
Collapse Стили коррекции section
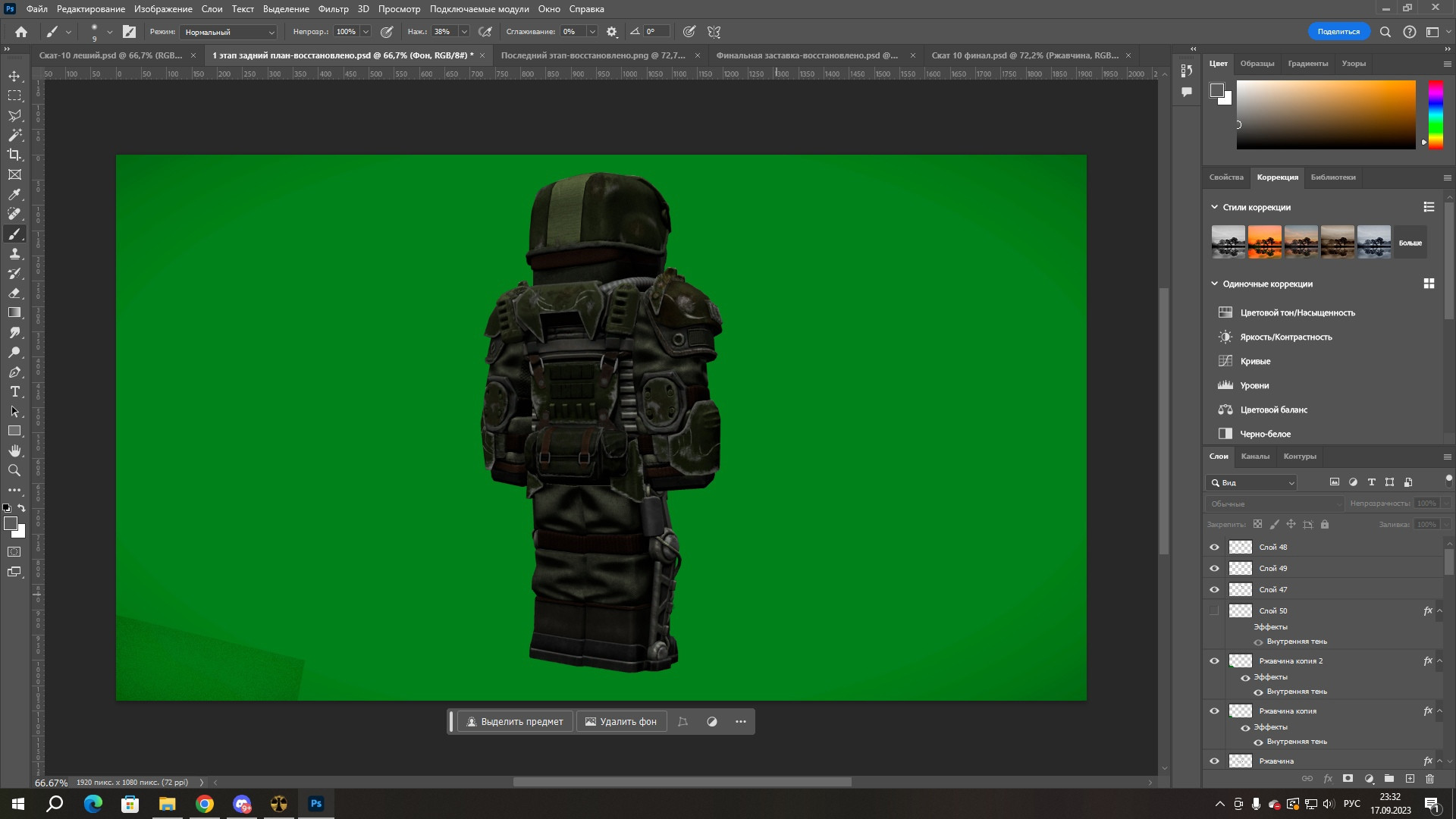[x=1214, y=207]
